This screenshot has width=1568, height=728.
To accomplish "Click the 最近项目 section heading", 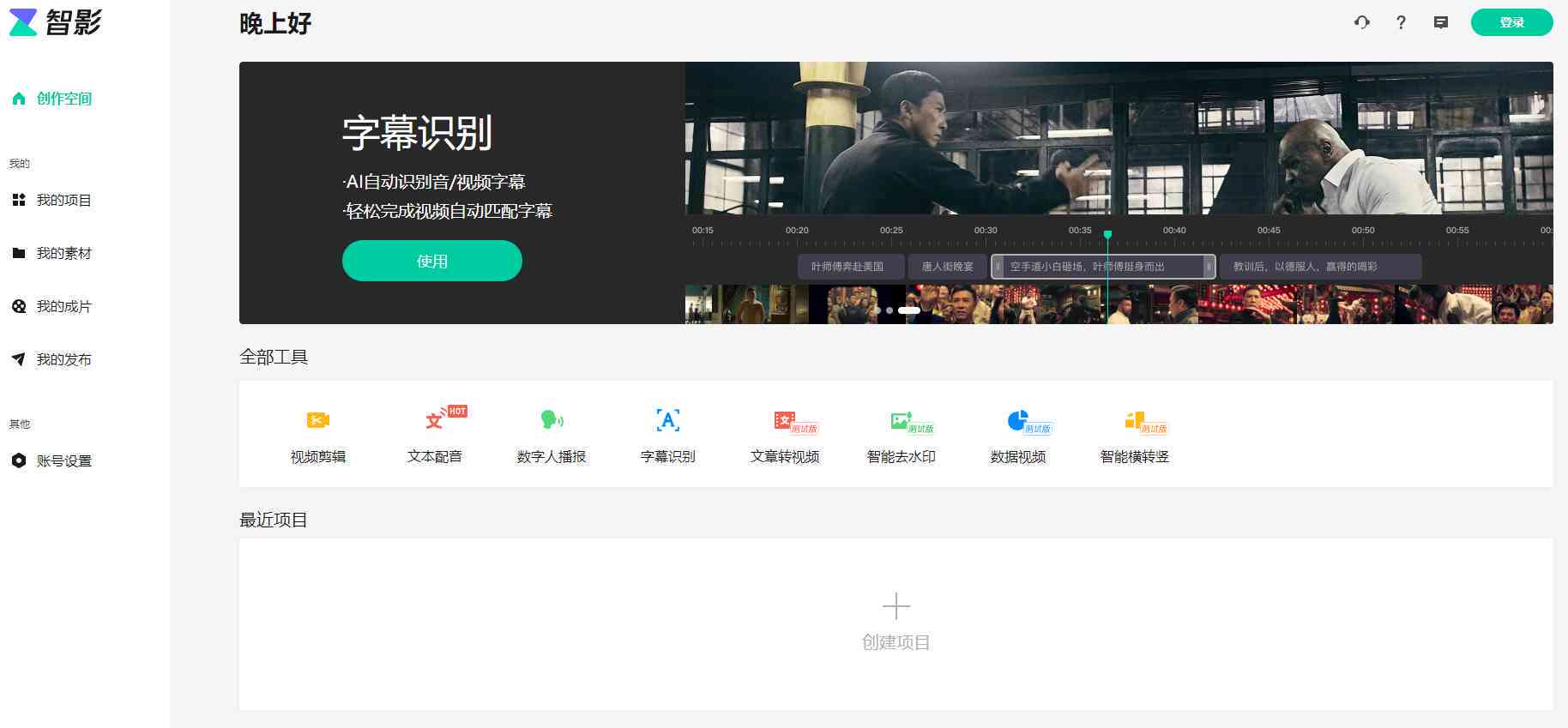I will point(274,520).
